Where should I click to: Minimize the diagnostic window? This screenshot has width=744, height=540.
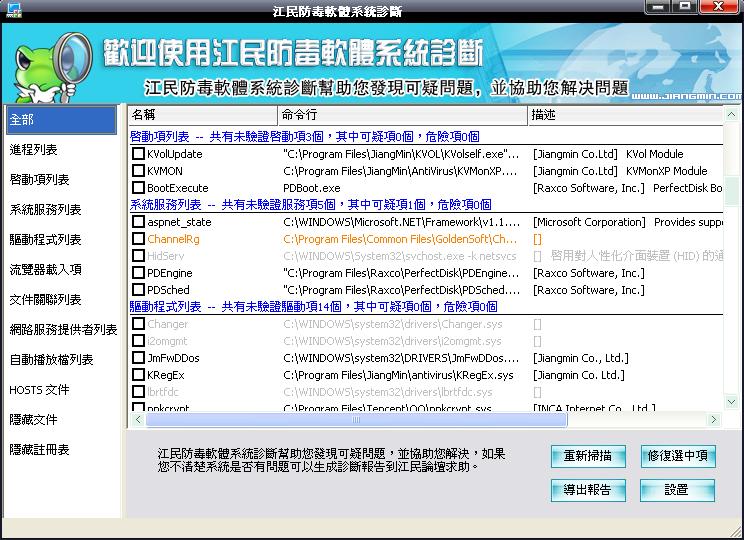[x=657, y=7]
